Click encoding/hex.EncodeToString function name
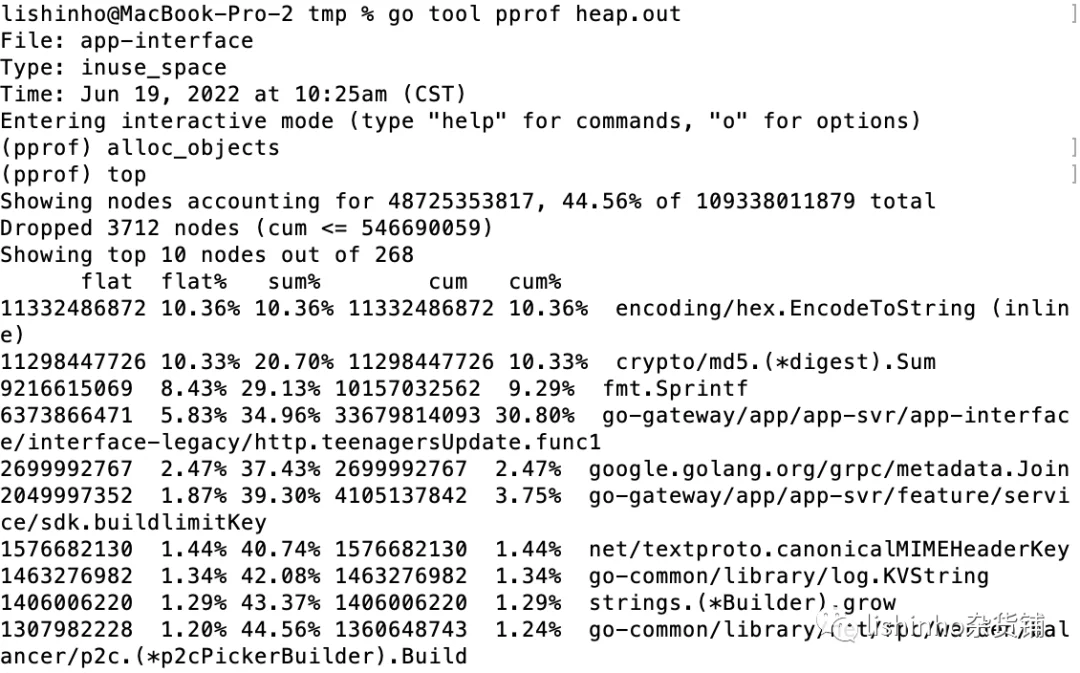Viewport: 1080px width, 673px height. pos(796,308)
